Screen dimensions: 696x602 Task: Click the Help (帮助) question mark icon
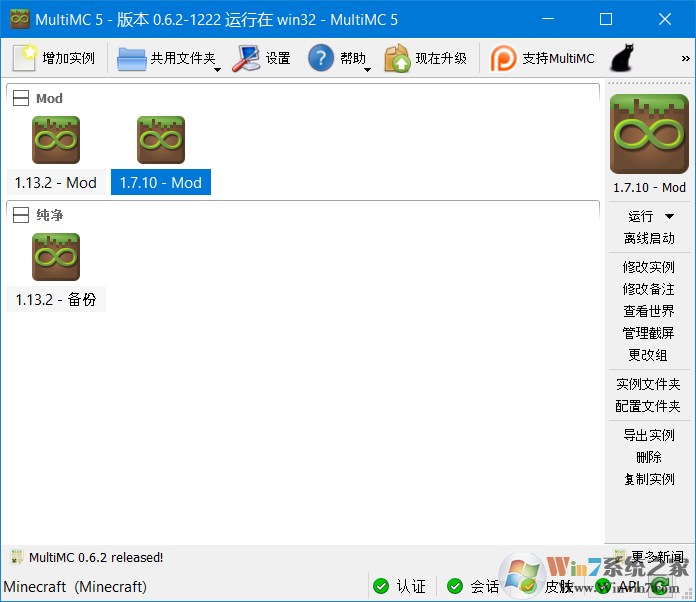pyautogui.click(x=321, y=58)
